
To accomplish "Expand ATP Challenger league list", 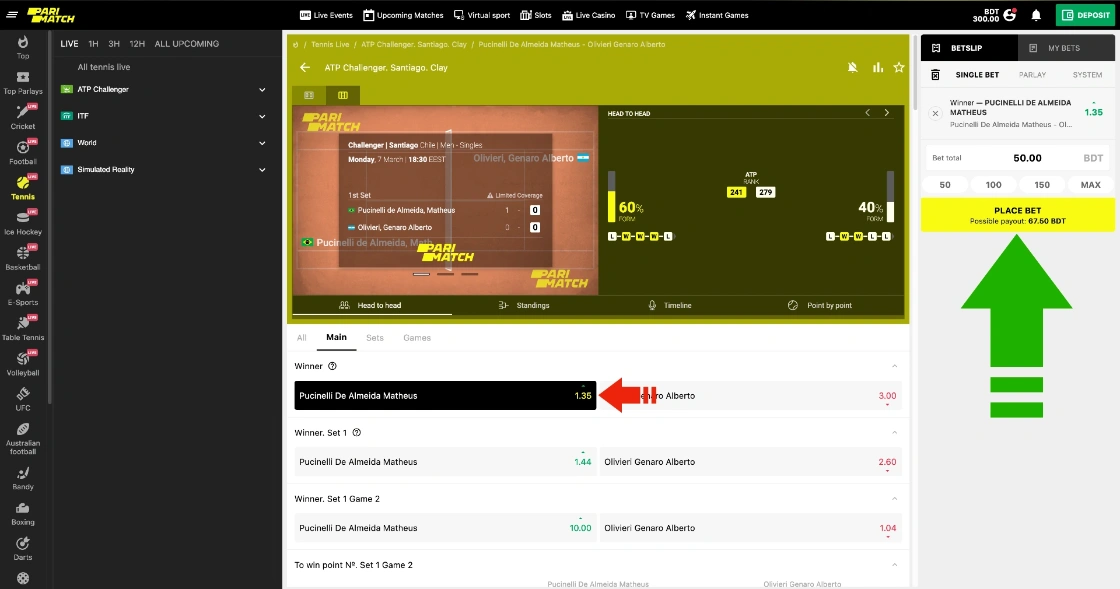I will 262,90.
